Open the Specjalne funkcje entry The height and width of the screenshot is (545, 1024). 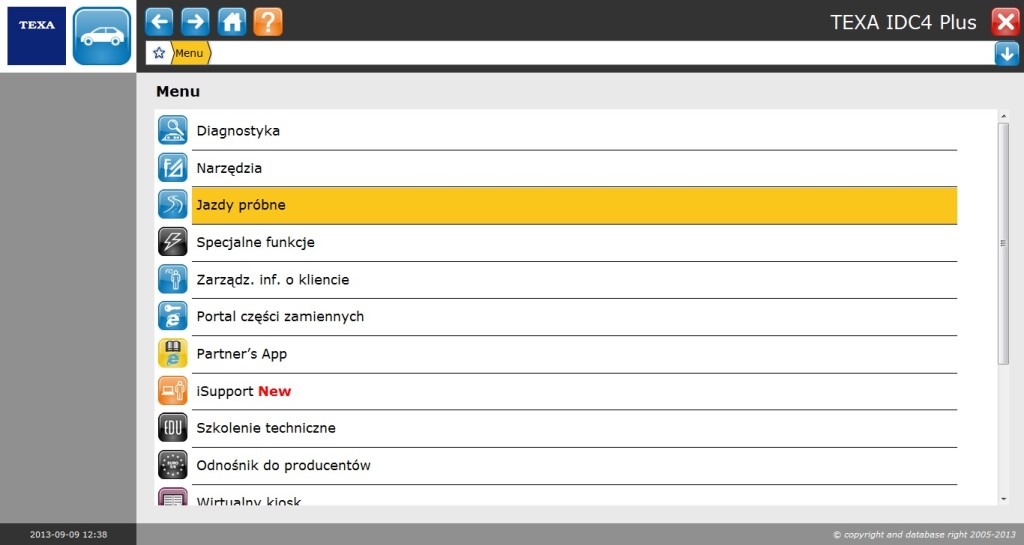(574, 242)
